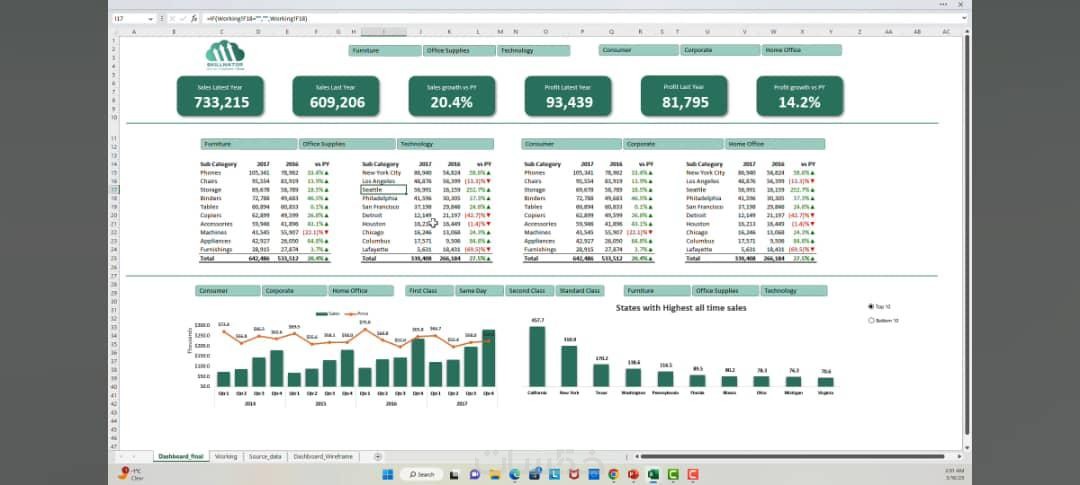Switch to PowerPoint on the taskbar

(x=633, y=474)
